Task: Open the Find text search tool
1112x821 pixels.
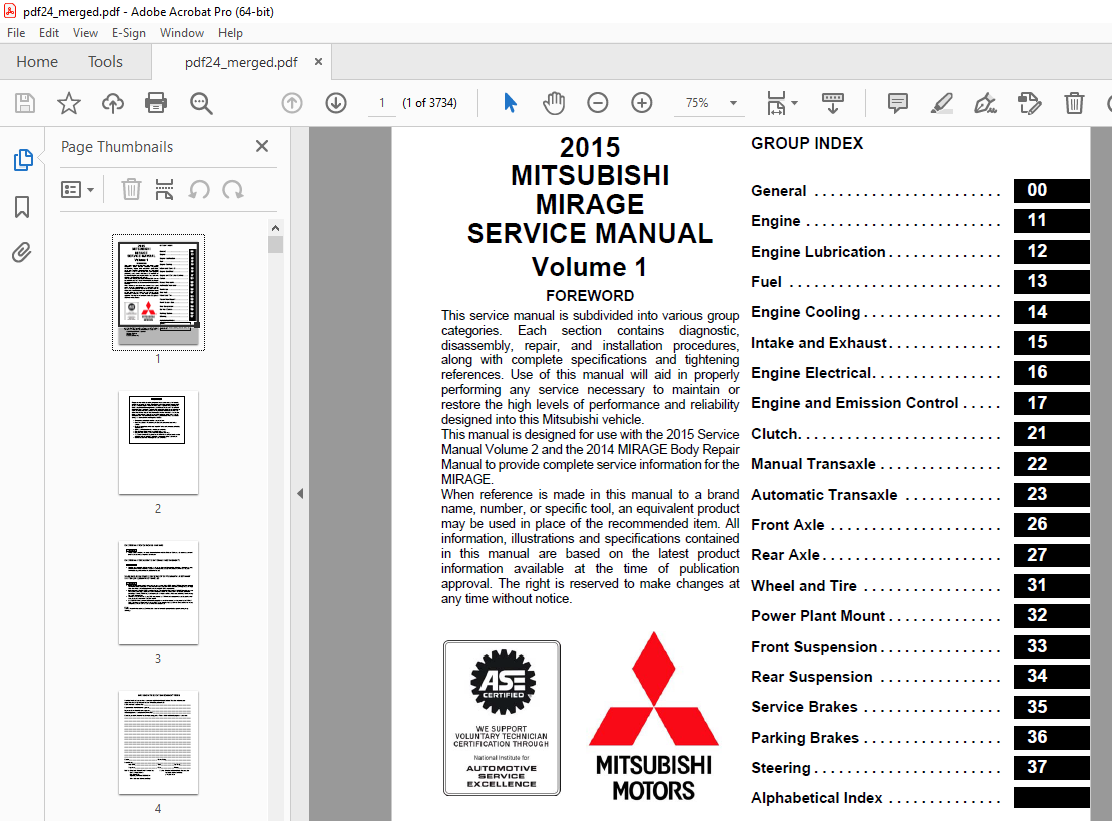Action: [201, 104]
